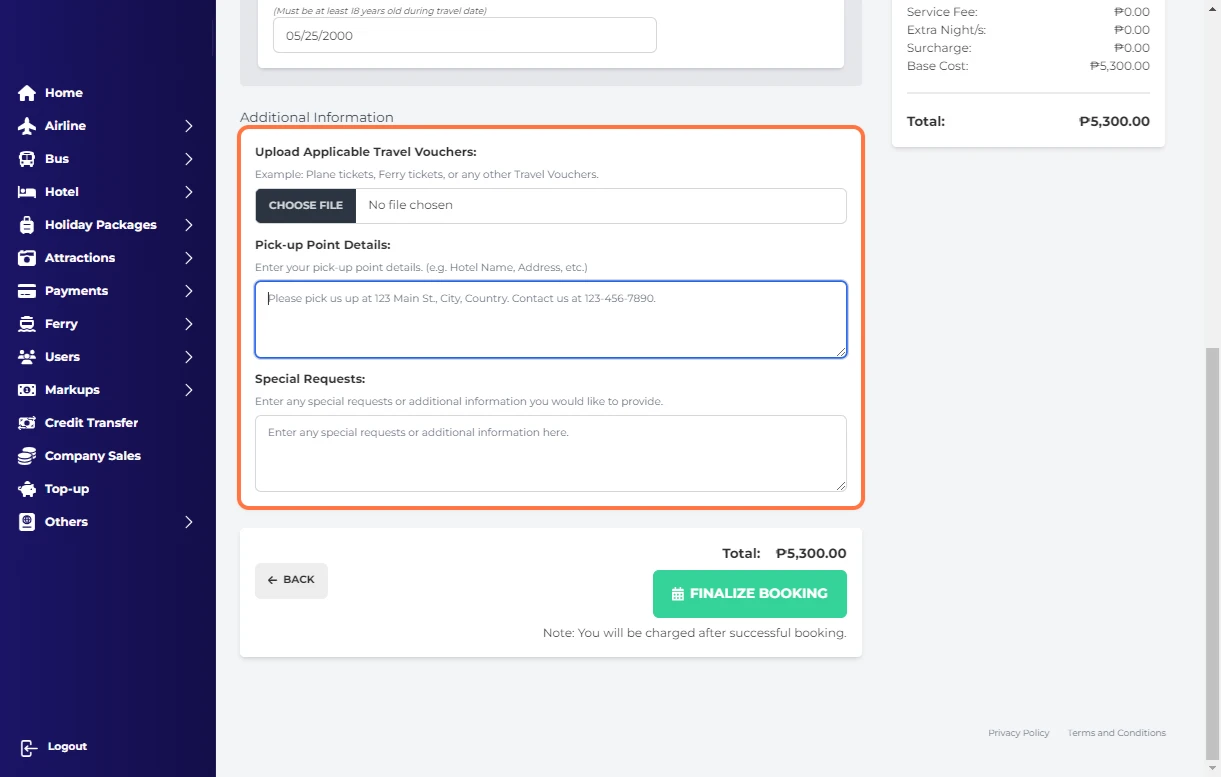Click the Hotel bed icon
This screenshot has height=777, width=1221.
pos(27,192)
